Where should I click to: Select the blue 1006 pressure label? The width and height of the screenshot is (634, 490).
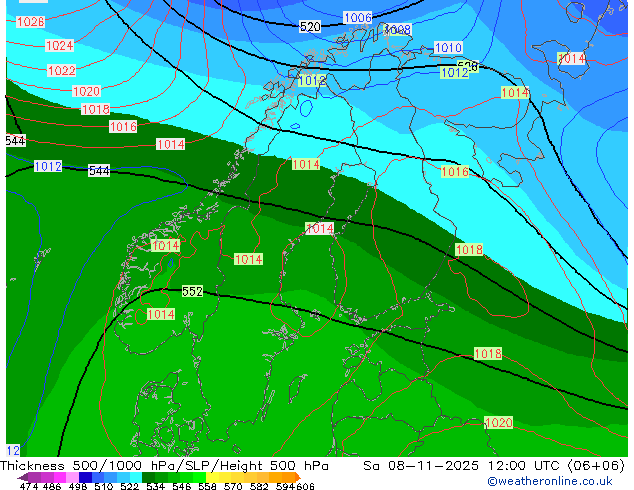click(357, 17)
